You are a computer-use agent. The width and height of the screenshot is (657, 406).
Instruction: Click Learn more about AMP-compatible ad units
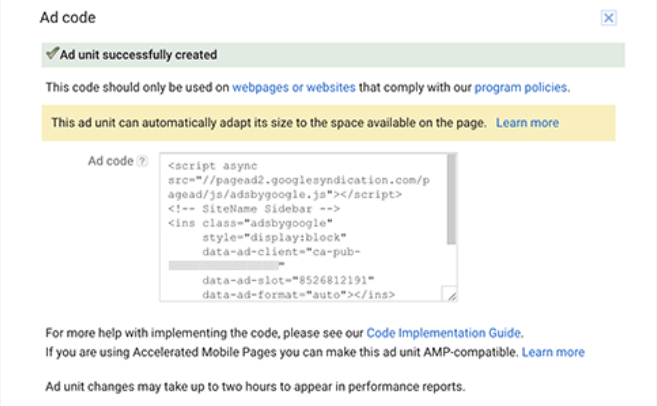click(553, 352)
